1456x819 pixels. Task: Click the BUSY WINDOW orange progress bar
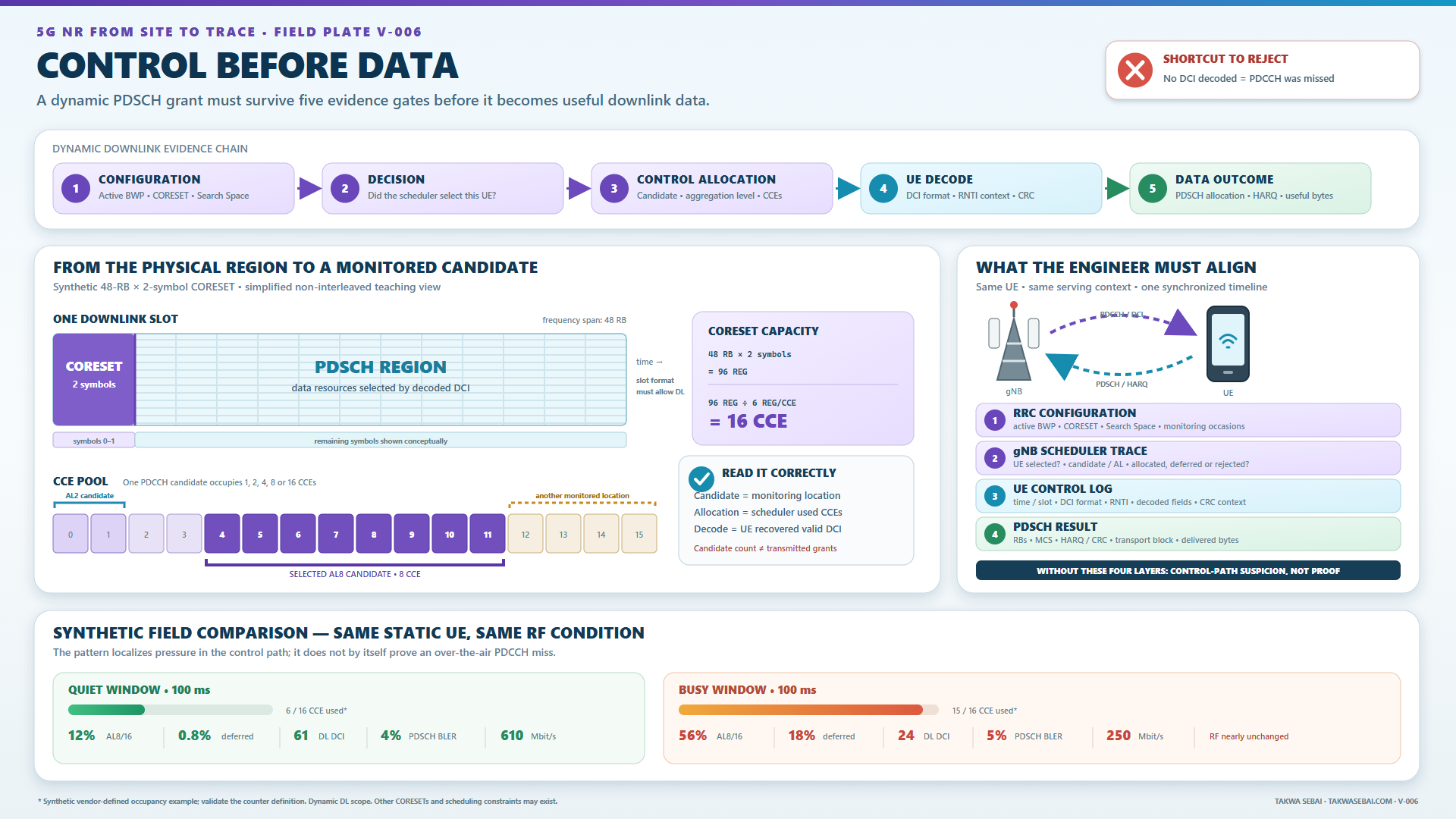[x=808, y=710]
